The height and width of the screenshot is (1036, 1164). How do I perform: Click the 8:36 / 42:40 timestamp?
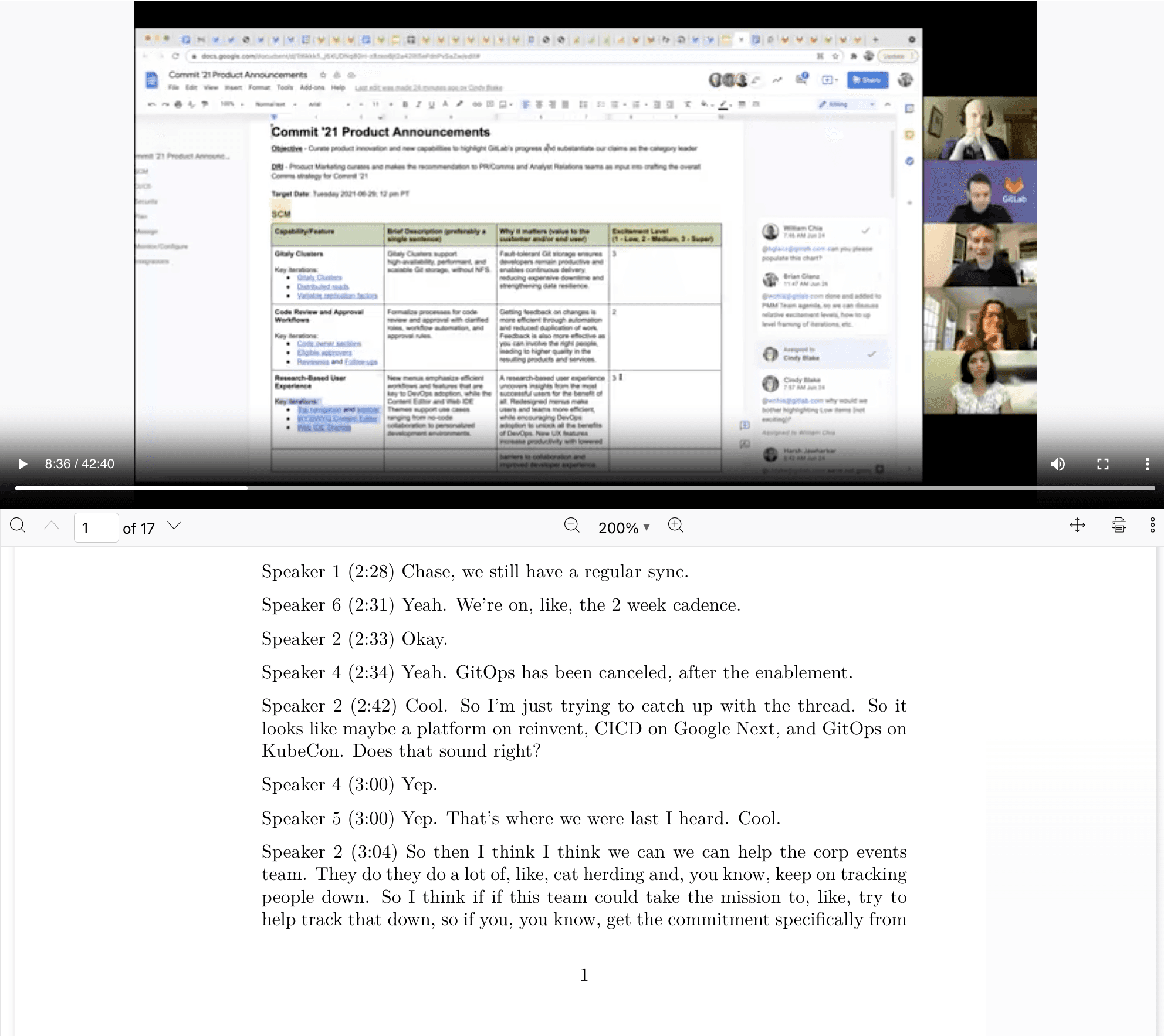point(80,464)
